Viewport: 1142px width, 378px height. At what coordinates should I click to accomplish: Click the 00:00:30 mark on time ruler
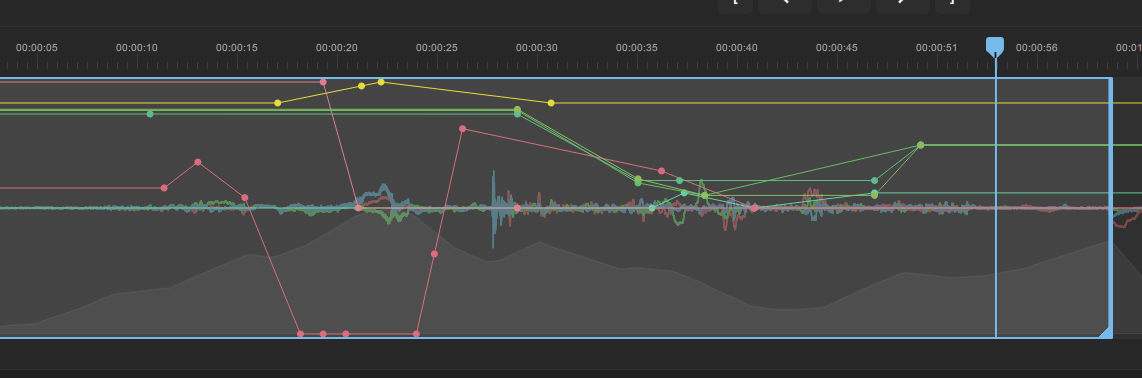(x=537, y=48)
